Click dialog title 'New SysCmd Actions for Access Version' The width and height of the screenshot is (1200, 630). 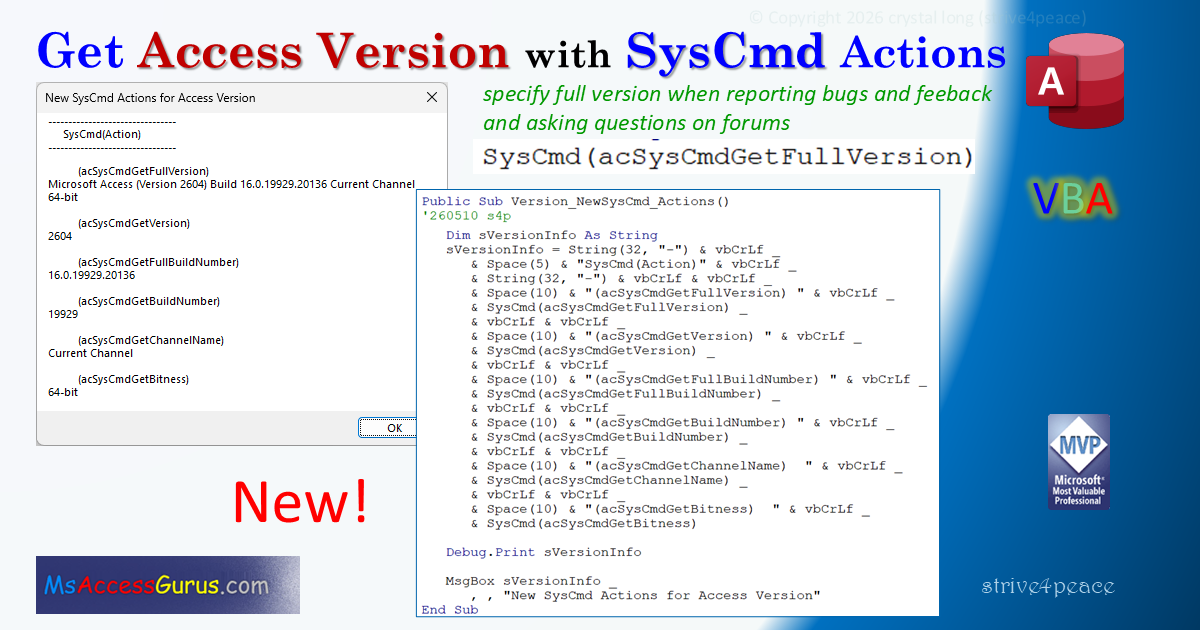point(150,98)
